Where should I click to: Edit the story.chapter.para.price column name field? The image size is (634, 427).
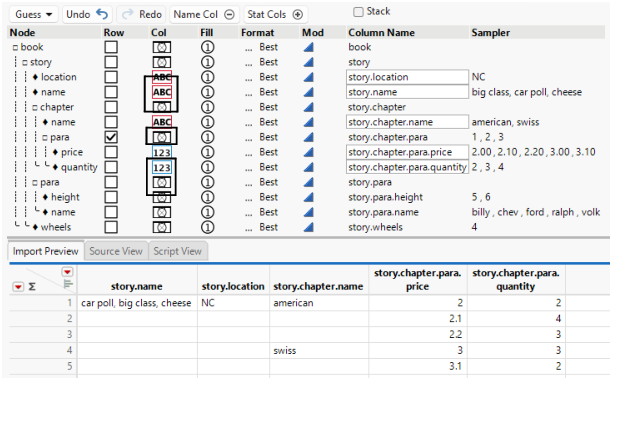click(407, 152)
